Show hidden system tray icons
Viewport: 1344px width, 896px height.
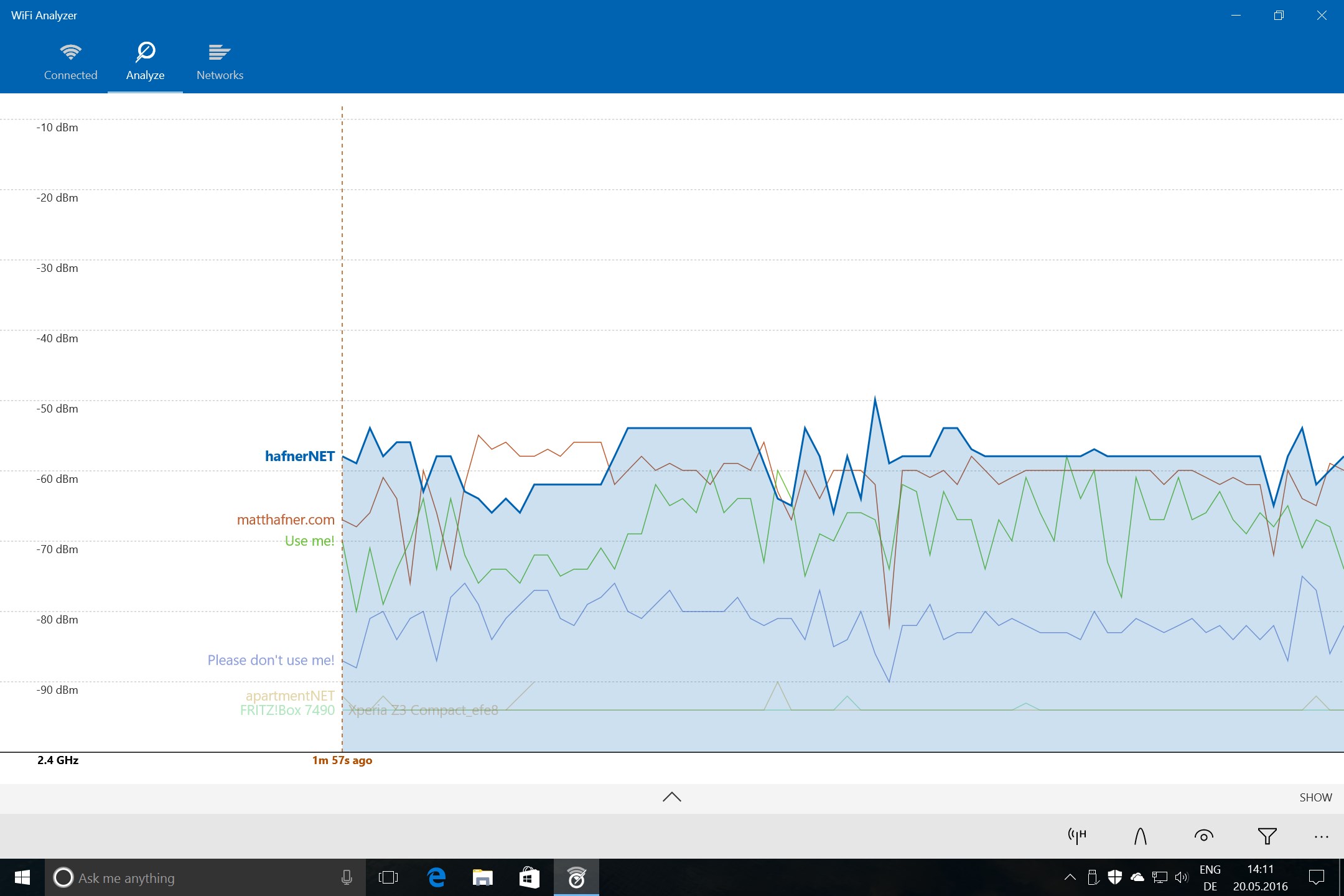pyautogui.click(x=1070, y=877)
